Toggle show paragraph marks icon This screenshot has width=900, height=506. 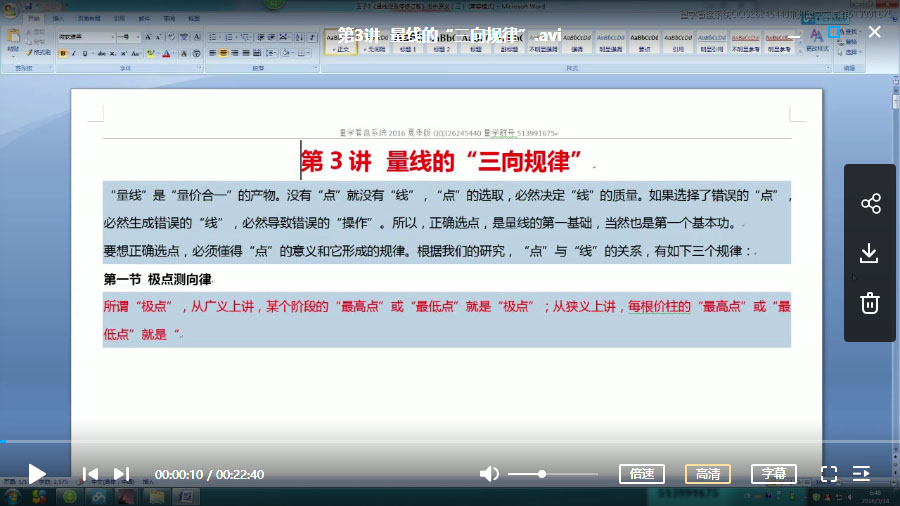click(312, 37)
